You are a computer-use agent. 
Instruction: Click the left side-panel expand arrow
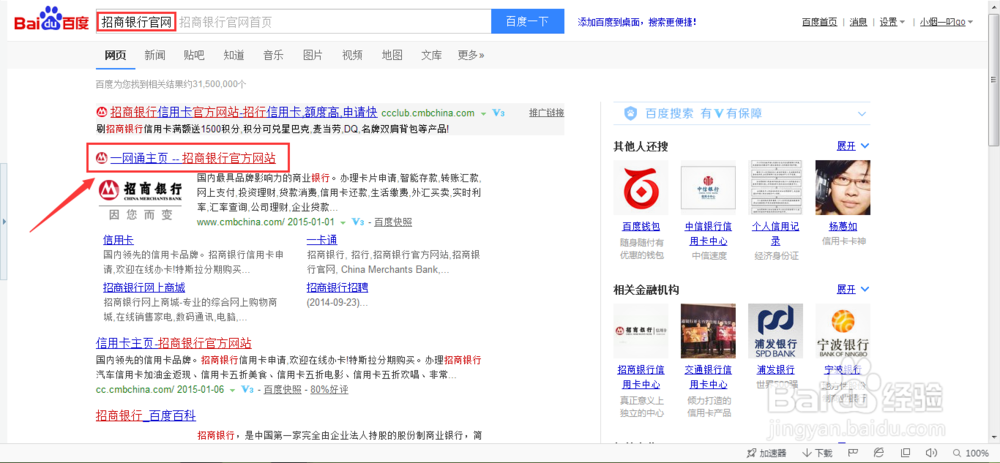(x=4, y=221)
